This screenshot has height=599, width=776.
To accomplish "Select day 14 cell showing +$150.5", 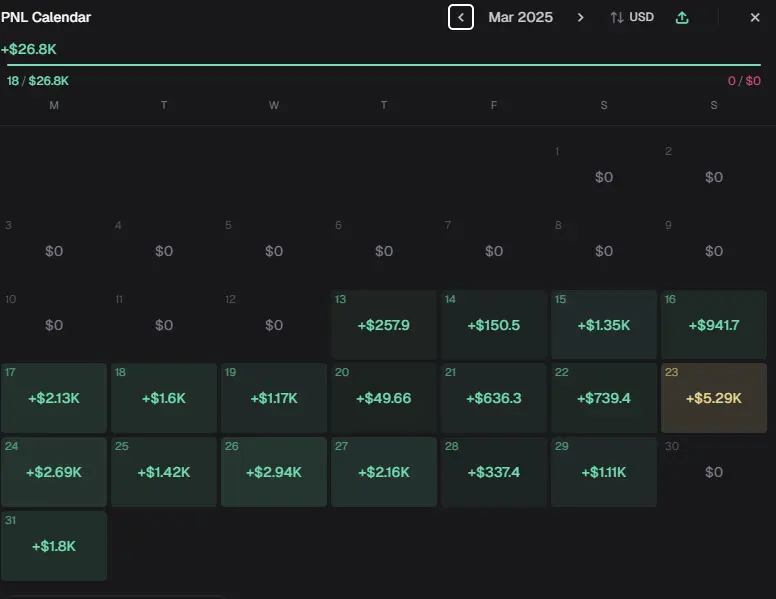I will [x=494, y=324].
